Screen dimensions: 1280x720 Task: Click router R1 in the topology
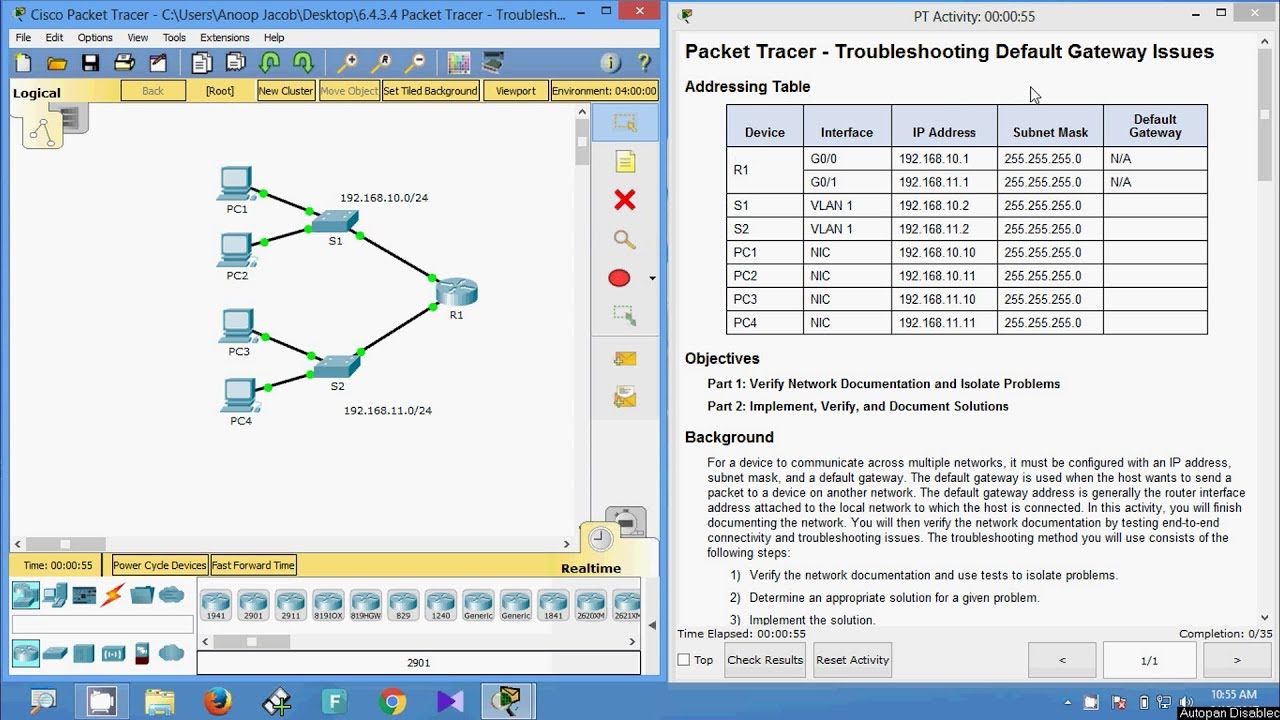click(x=456, y=293)
